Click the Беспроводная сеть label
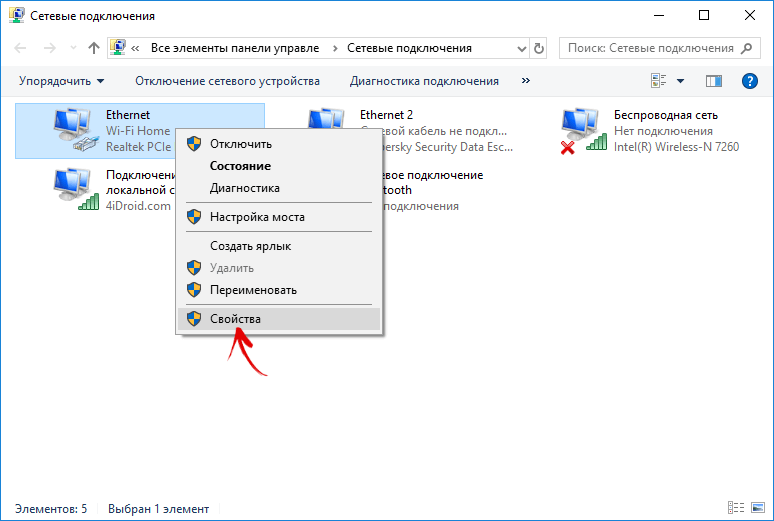The height and width of the screenshot is (521, 774). (x=666, y=115)
